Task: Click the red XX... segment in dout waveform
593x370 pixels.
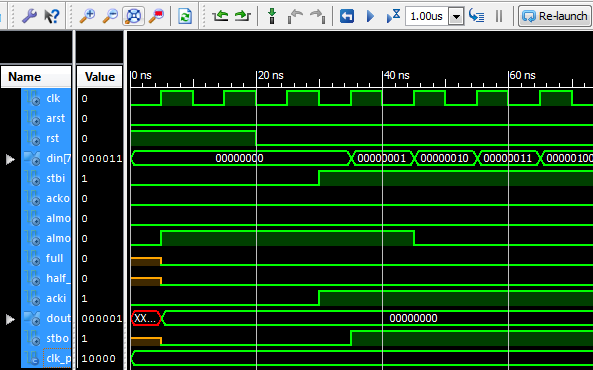Action: pyautogui.click(x=146, y=318)
